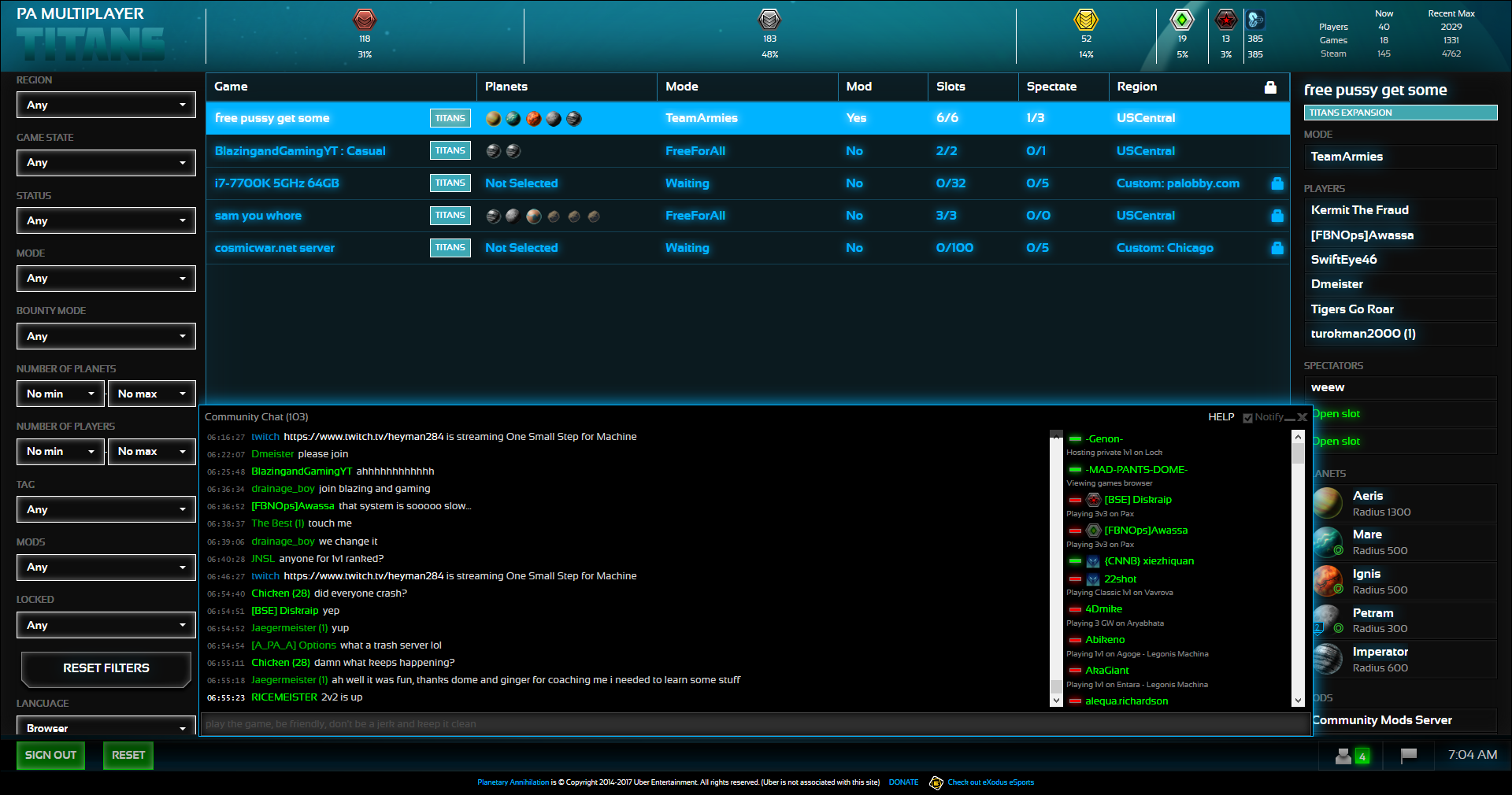This screenshot has width=1512, height=795.
Task: Toggle the Notify checkbox in chat
Action: (1247, 418)
